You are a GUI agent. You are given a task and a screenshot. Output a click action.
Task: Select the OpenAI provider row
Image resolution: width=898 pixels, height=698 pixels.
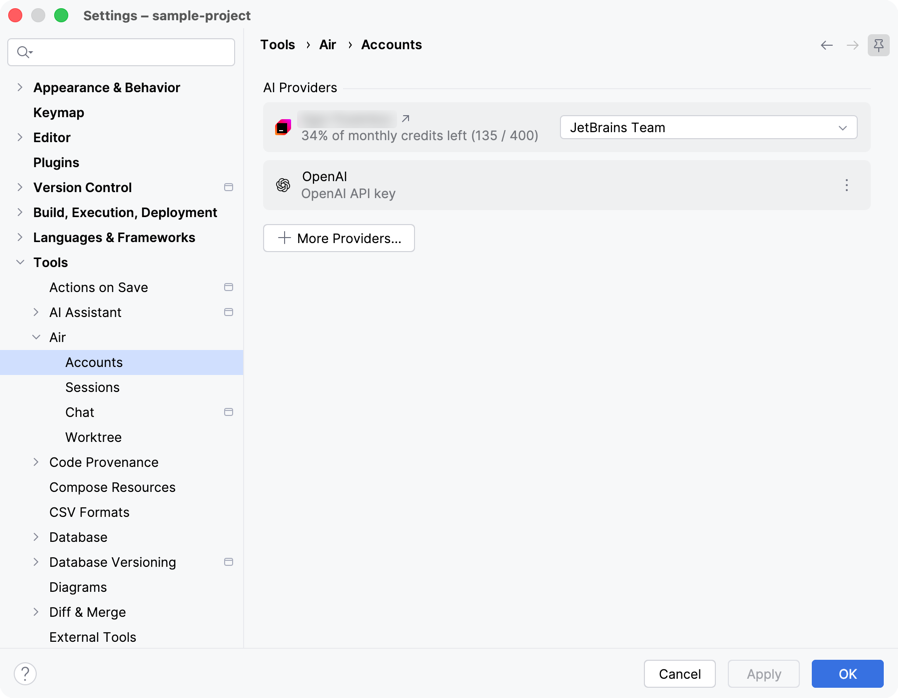coord(566,185)
